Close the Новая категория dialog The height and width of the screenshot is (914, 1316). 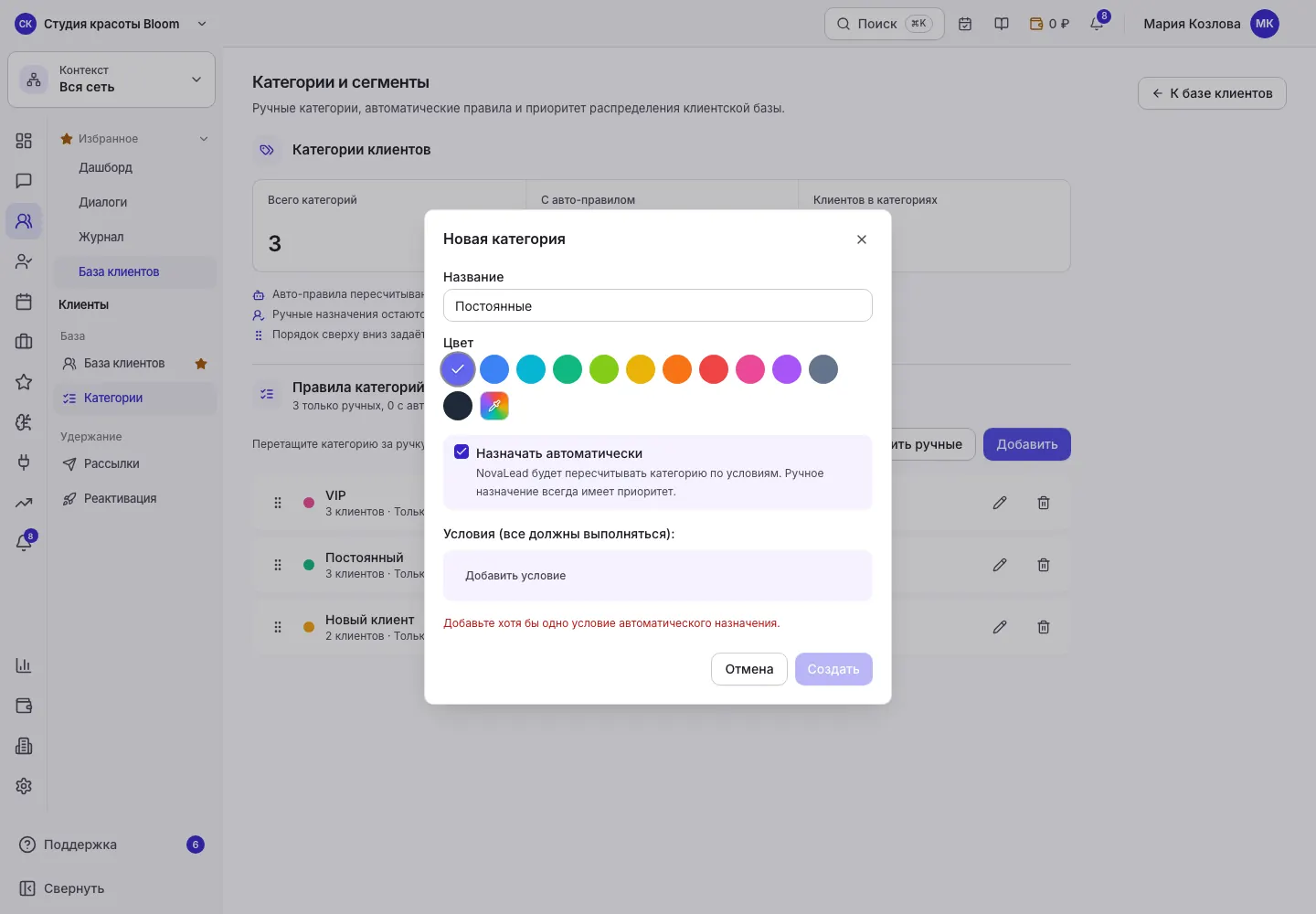click(862, 239)
